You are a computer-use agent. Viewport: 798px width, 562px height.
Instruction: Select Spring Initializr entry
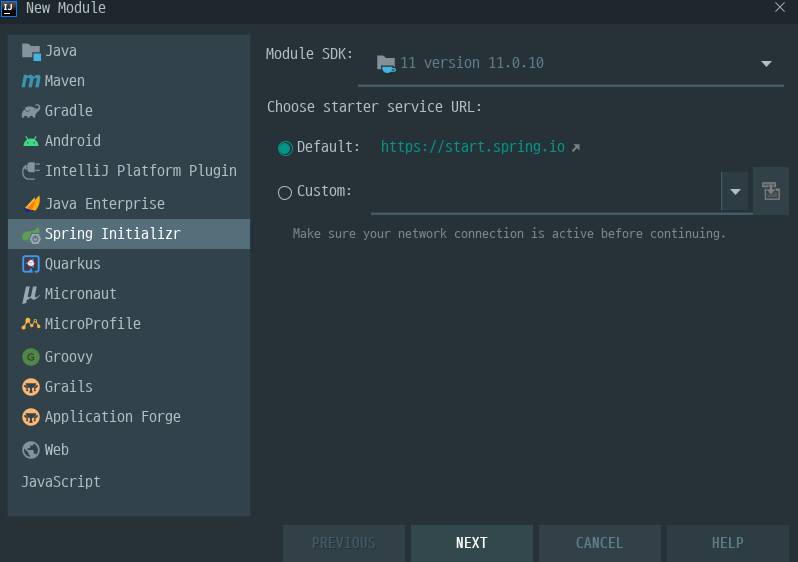[129, 234]
